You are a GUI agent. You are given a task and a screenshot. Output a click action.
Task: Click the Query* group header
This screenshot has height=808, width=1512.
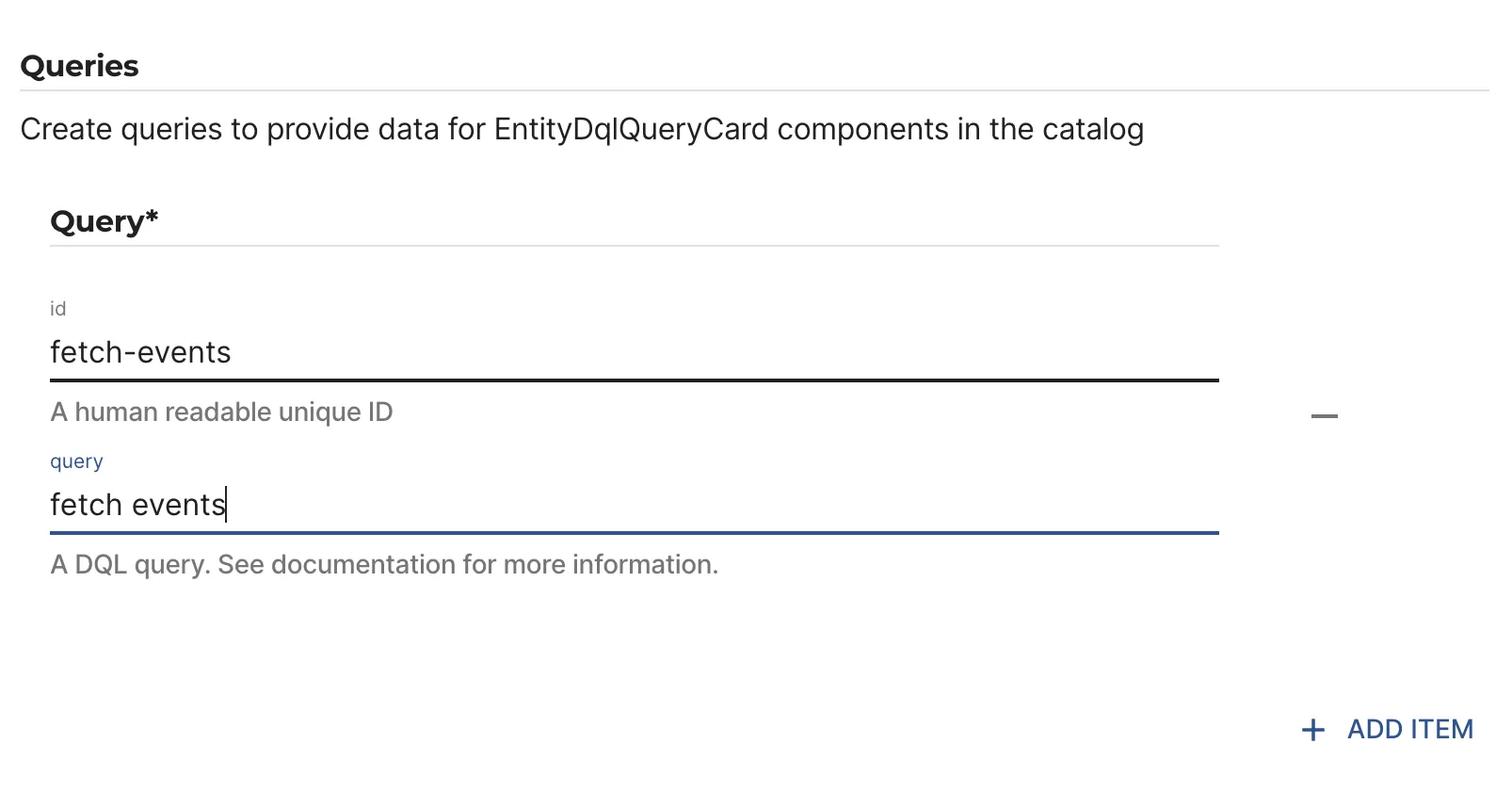(105, 221)
